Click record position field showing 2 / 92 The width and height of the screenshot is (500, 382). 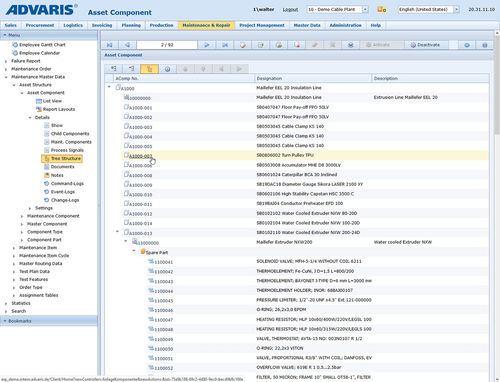(x=167, y=45)
